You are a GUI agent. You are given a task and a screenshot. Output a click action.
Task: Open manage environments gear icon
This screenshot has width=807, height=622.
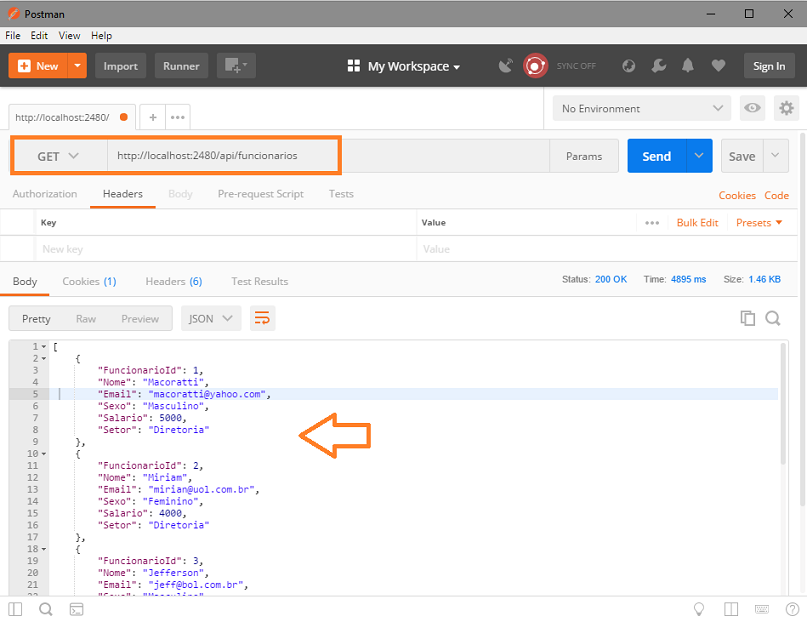pos(786,108)
